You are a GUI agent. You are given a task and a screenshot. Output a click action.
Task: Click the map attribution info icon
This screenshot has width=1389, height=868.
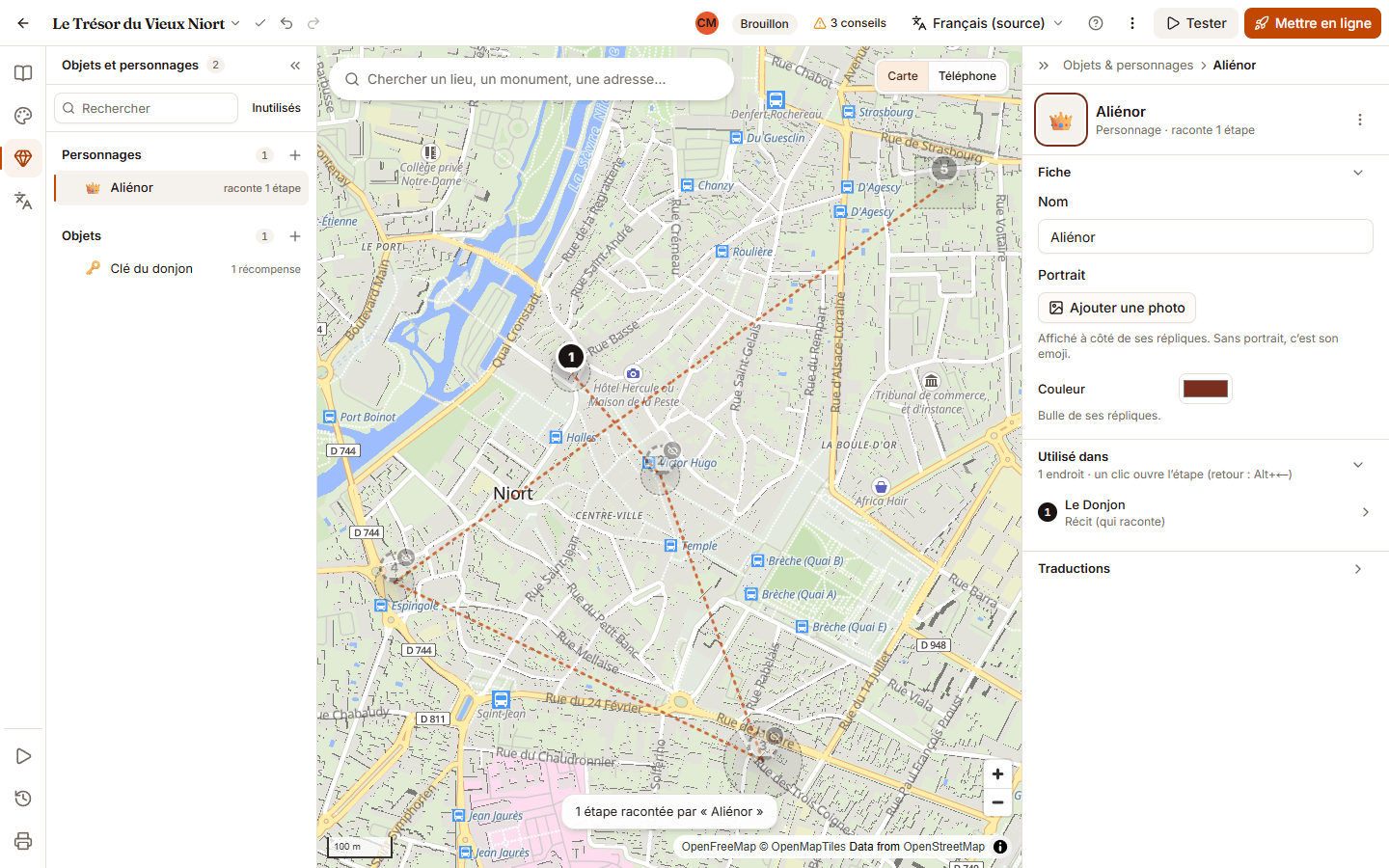tap(1000, 847)
